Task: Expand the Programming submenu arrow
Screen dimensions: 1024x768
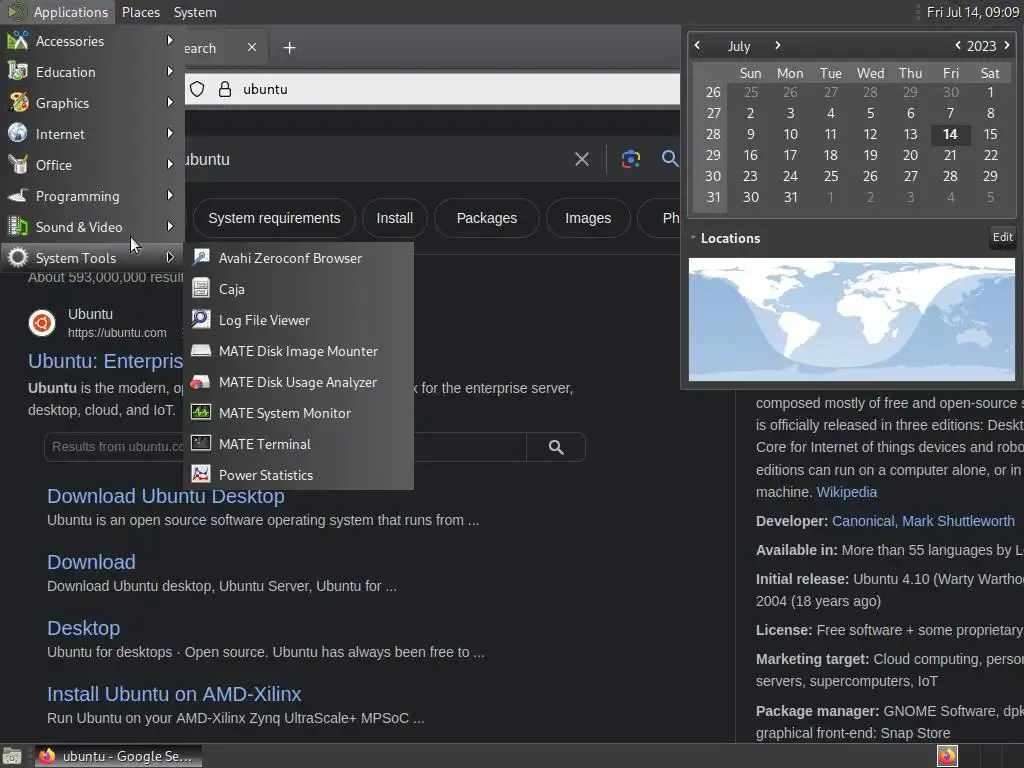Action: [x=170, y=195]
